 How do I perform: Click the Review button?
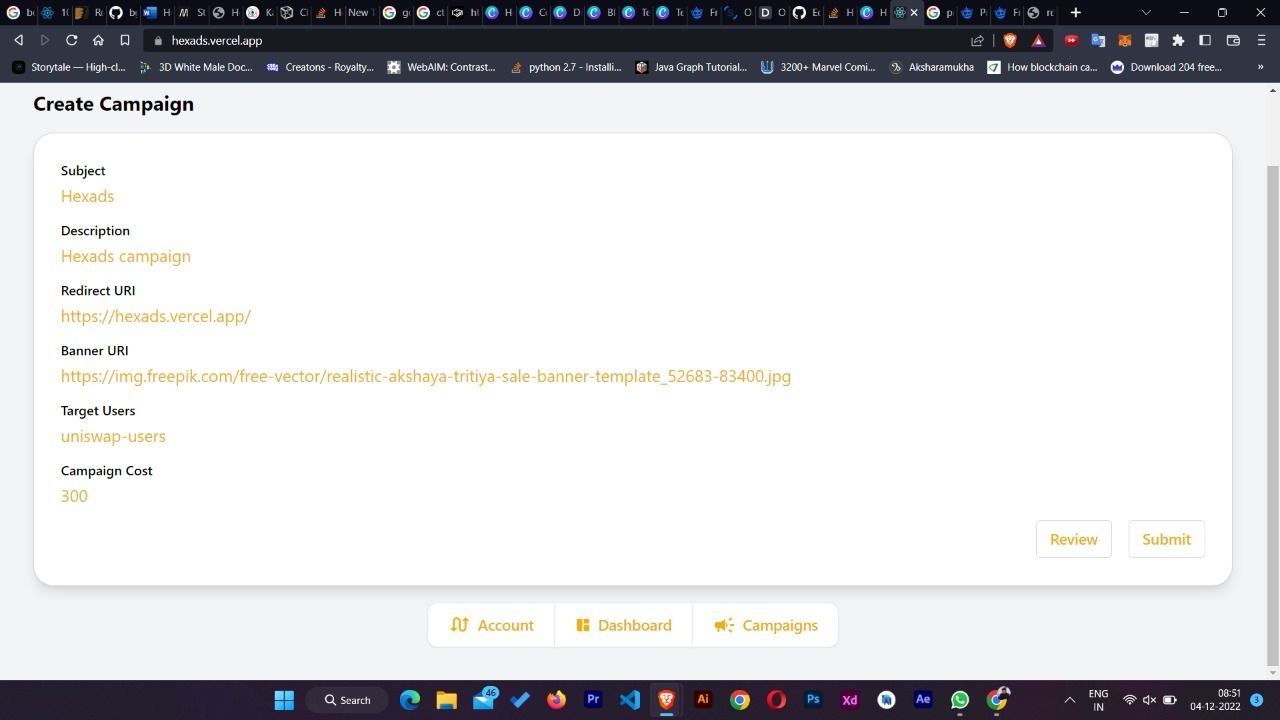tap(1073, 539)
